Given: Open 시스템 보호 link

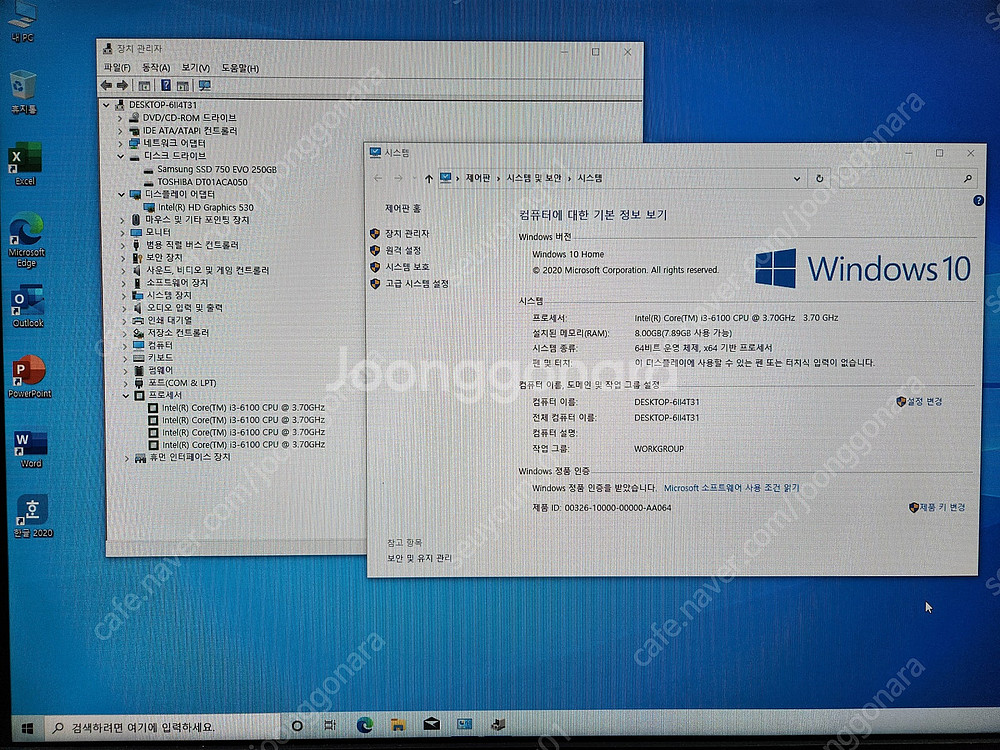Looking at the screenshot, I should tap(407, 267).
